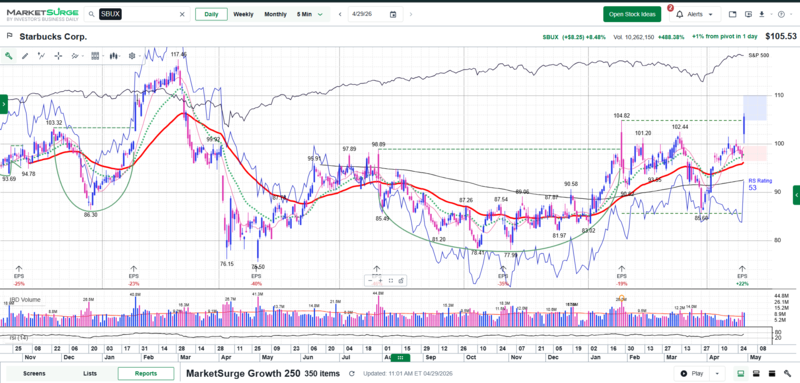Switch to the Monthly chart timeframe

(276, 14)
